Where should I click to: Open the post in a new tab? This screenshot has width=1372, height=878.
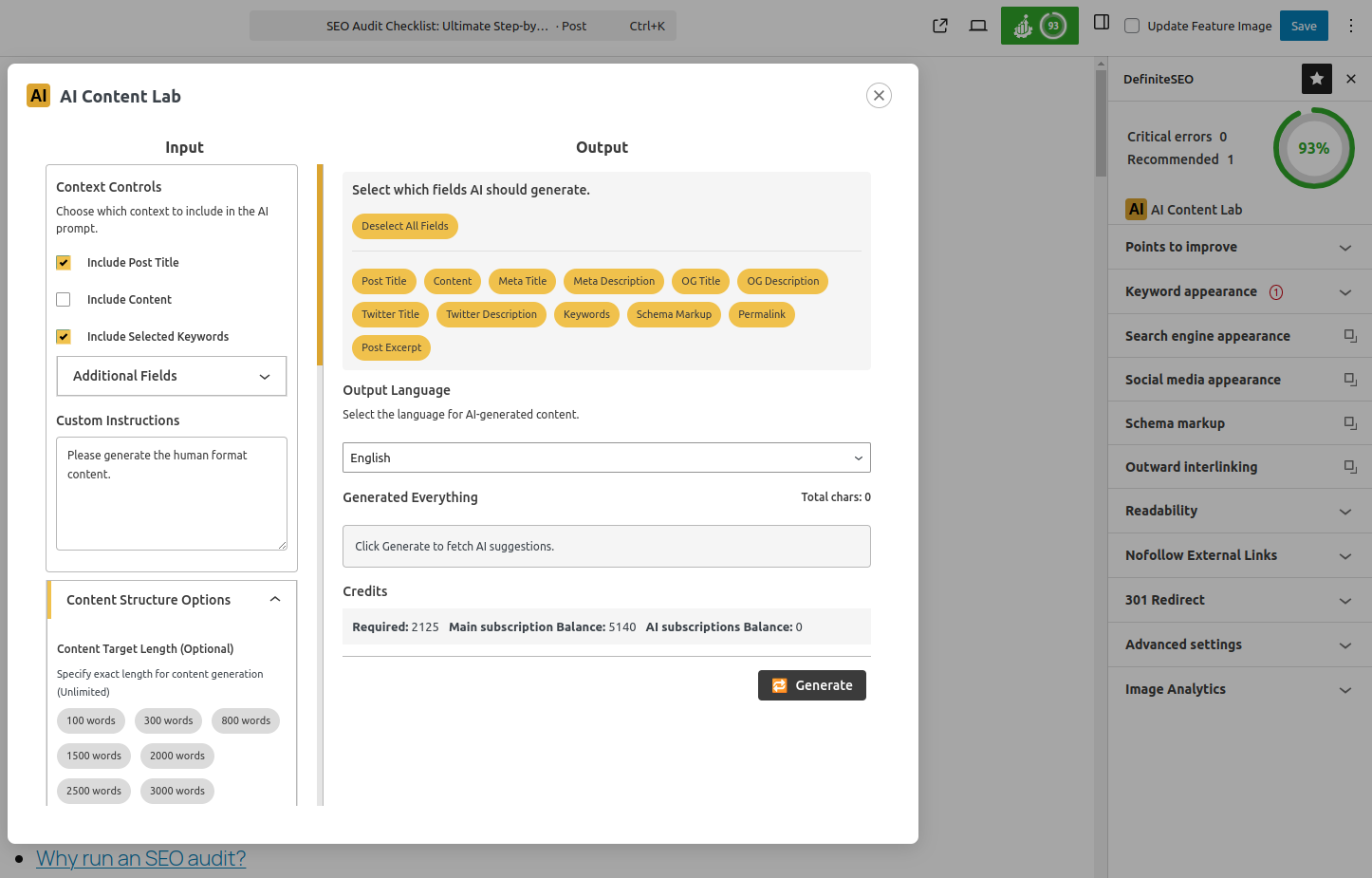pyautogui.click(x=939, y=26)
